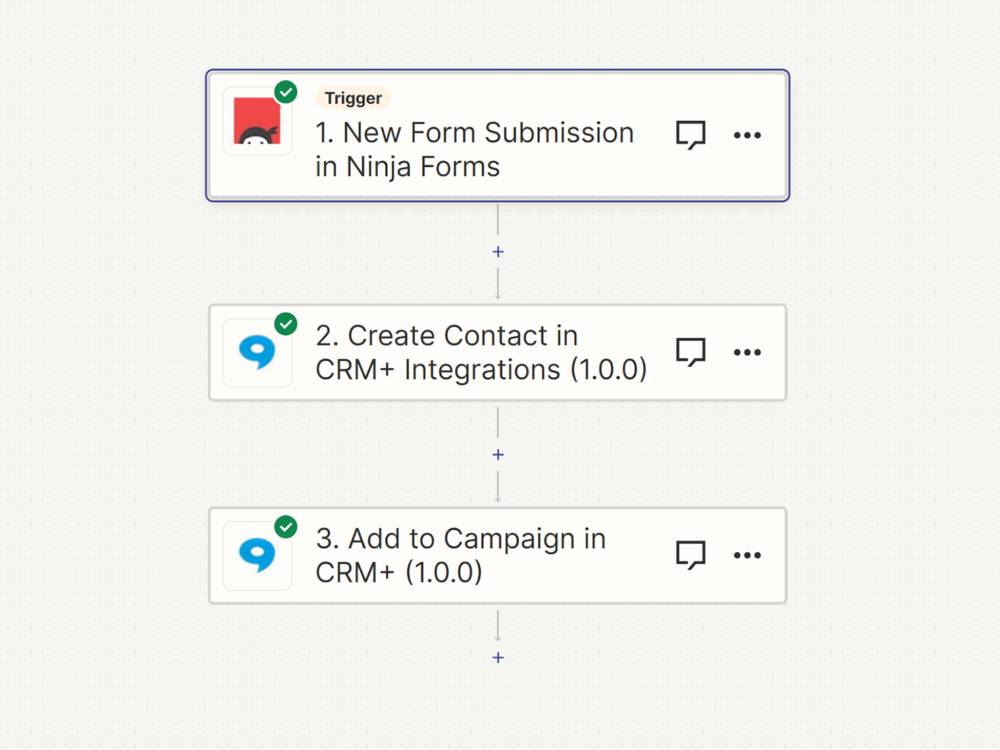Click the green check status on step 3
1000x750 pixels.
point(286,527)
